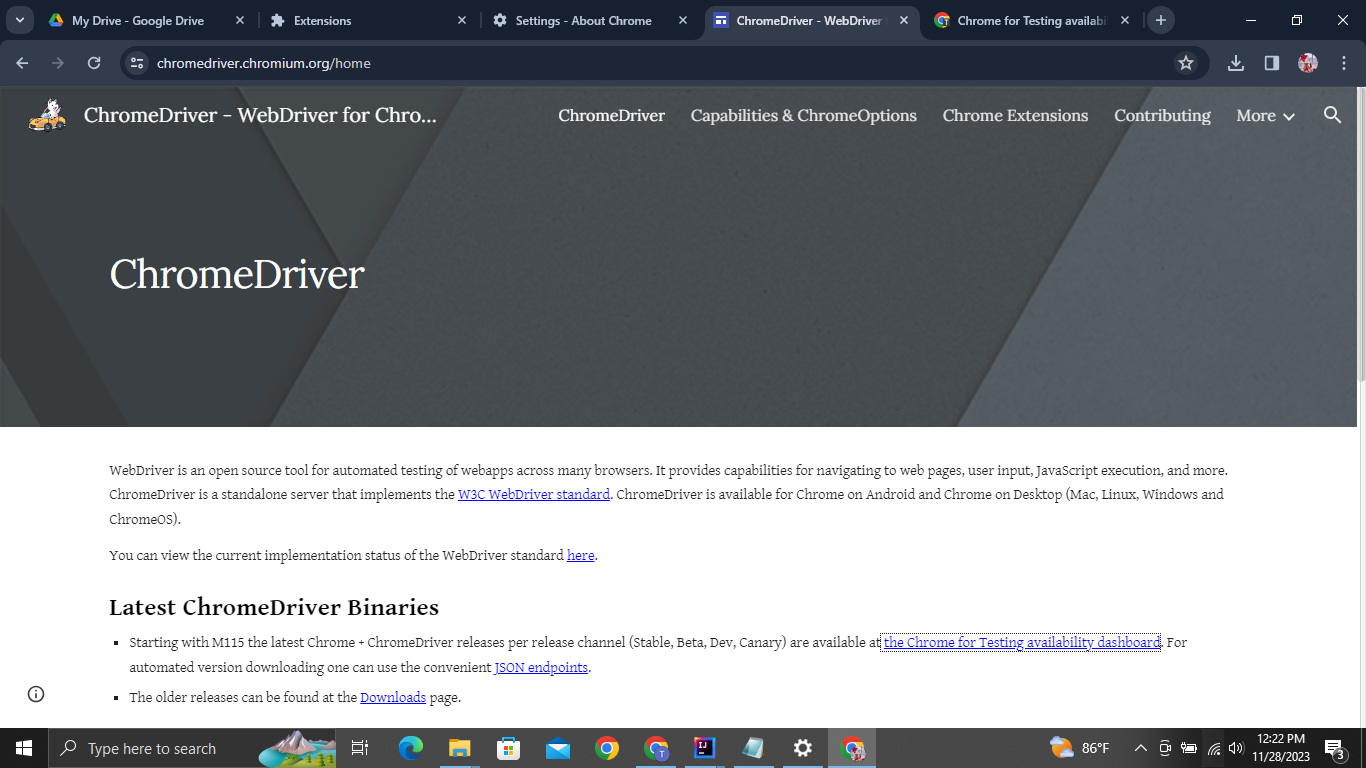Screen dimensions: 1366x768
Task: Expand the More navigation menu
Action: point(1265,115)
